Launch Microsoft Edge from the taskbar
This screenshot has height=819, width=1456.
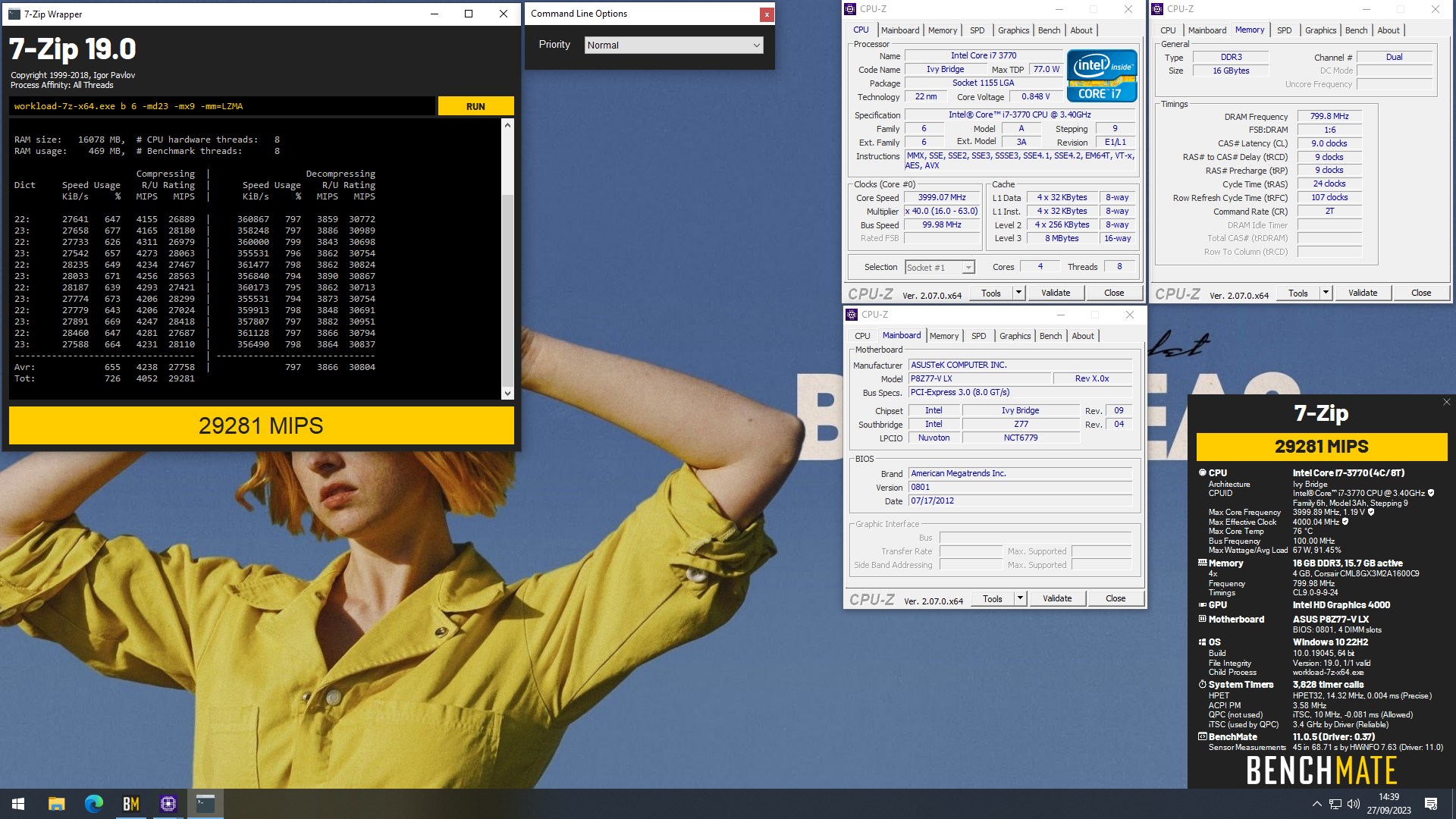(x=94, y=804)
